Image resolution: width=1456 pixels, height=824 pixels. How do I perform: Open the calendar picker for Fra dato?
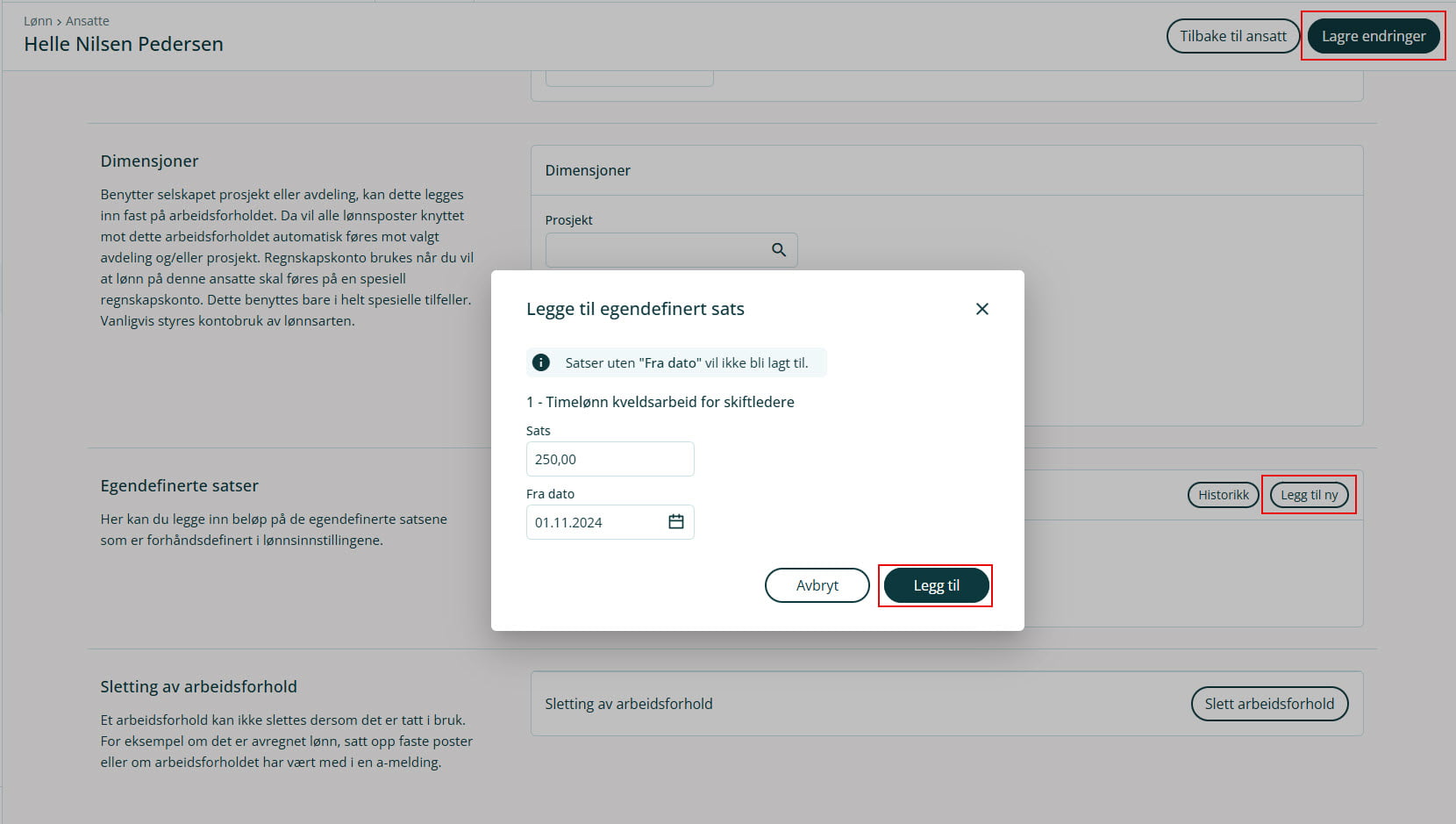tap(675, 522)
